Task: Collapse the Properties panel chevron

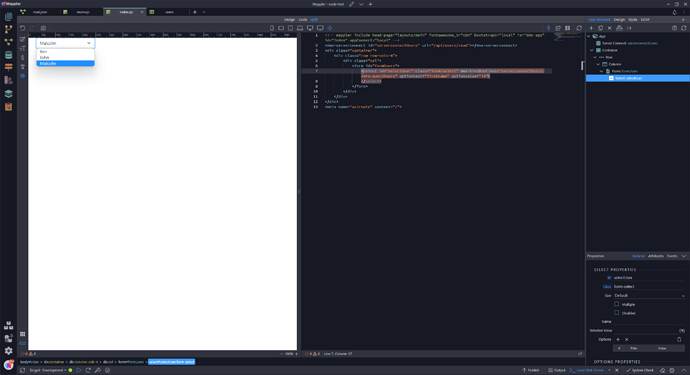Action: [x=683, y=256]
